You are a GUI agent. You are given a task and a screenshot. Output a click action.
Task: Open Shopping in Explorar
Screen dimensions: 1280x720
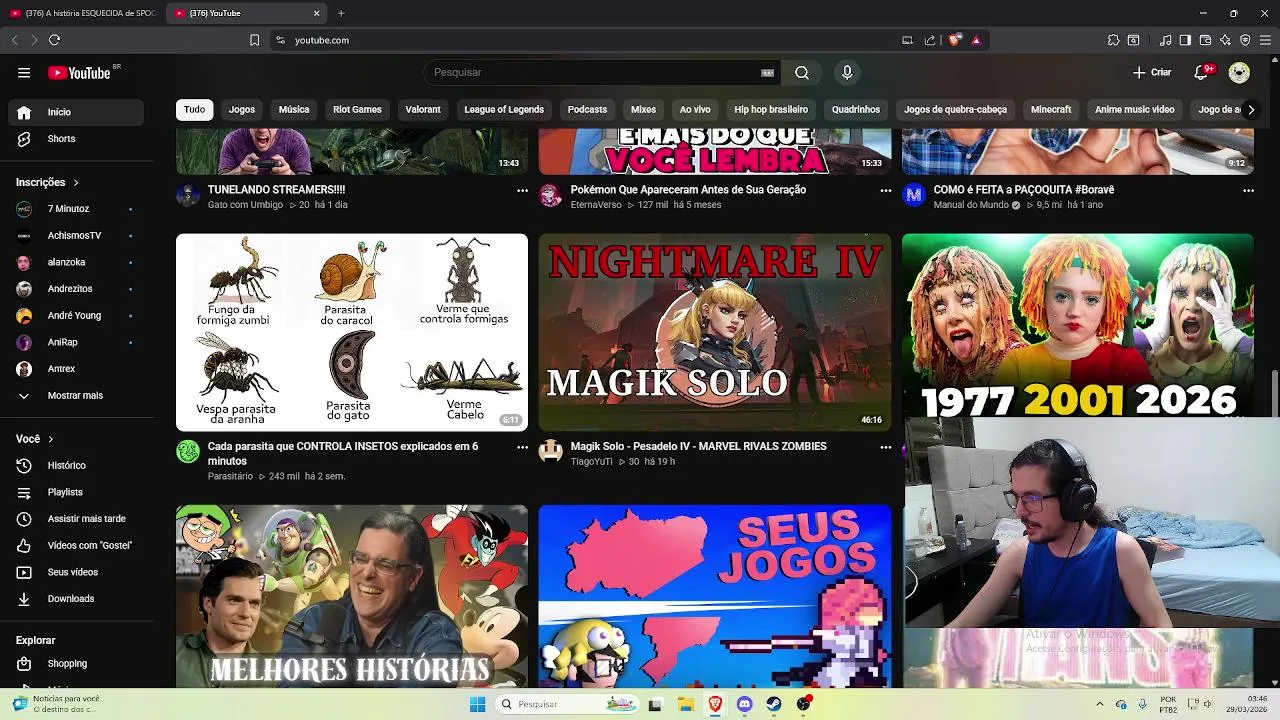pyautogui.click(x=76, y=663)
